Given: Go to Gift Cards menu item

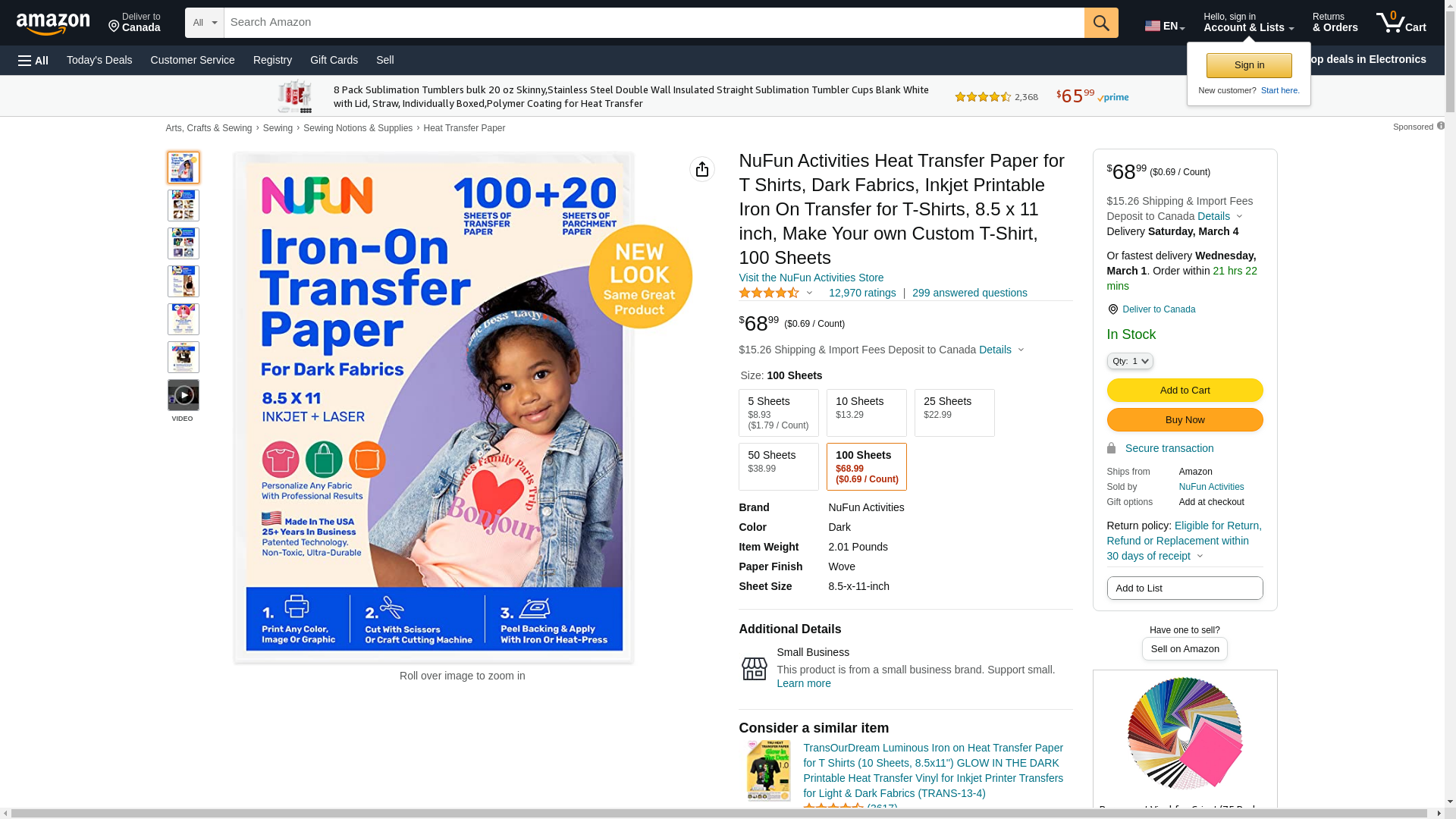Looking at the screenshot, I should pyautogui.click(x=334, y=60).
